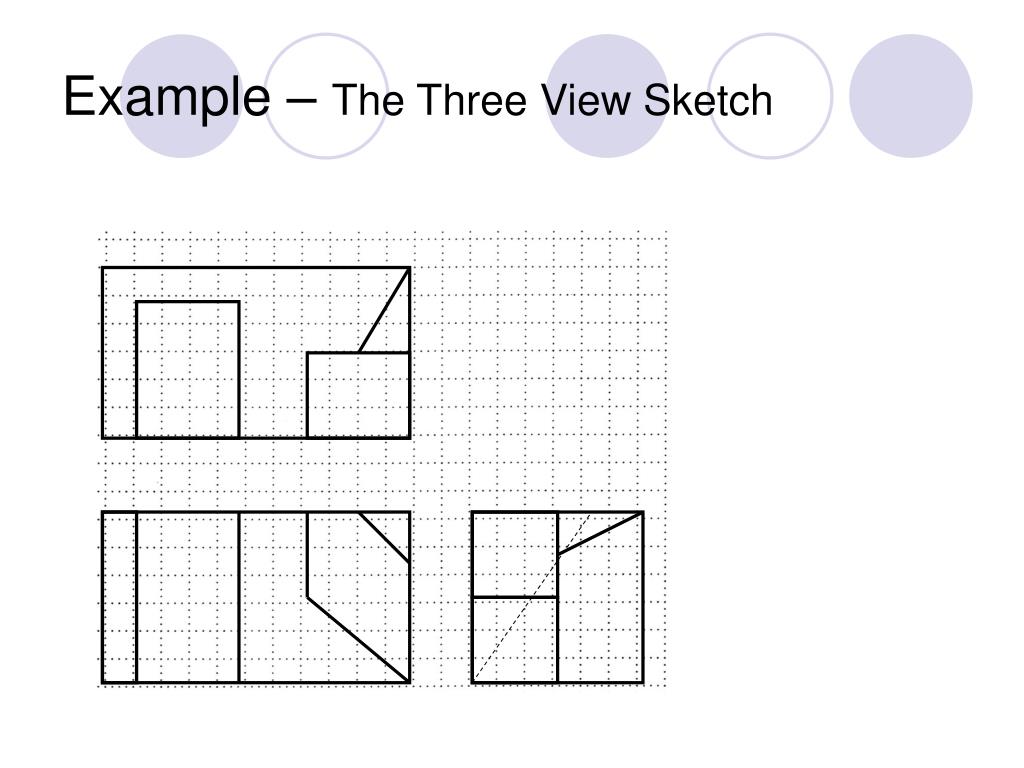The width and height of the screenshot is (1024, 768).
Task: Click the word "Example" in the title
Action: tap(167, 97)
